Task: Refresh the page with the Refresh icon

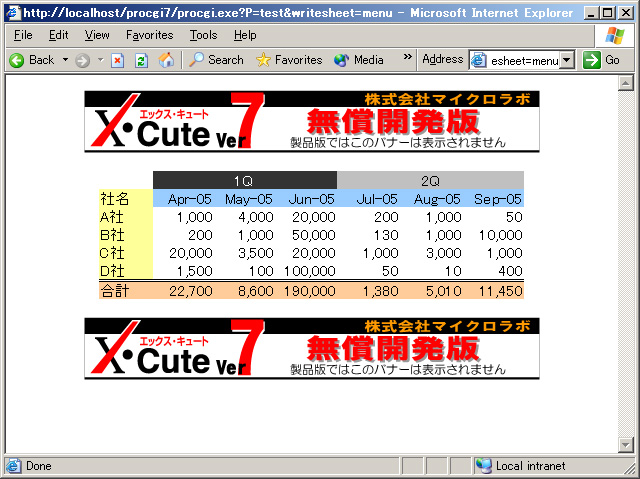Action: tap(141, 60)
